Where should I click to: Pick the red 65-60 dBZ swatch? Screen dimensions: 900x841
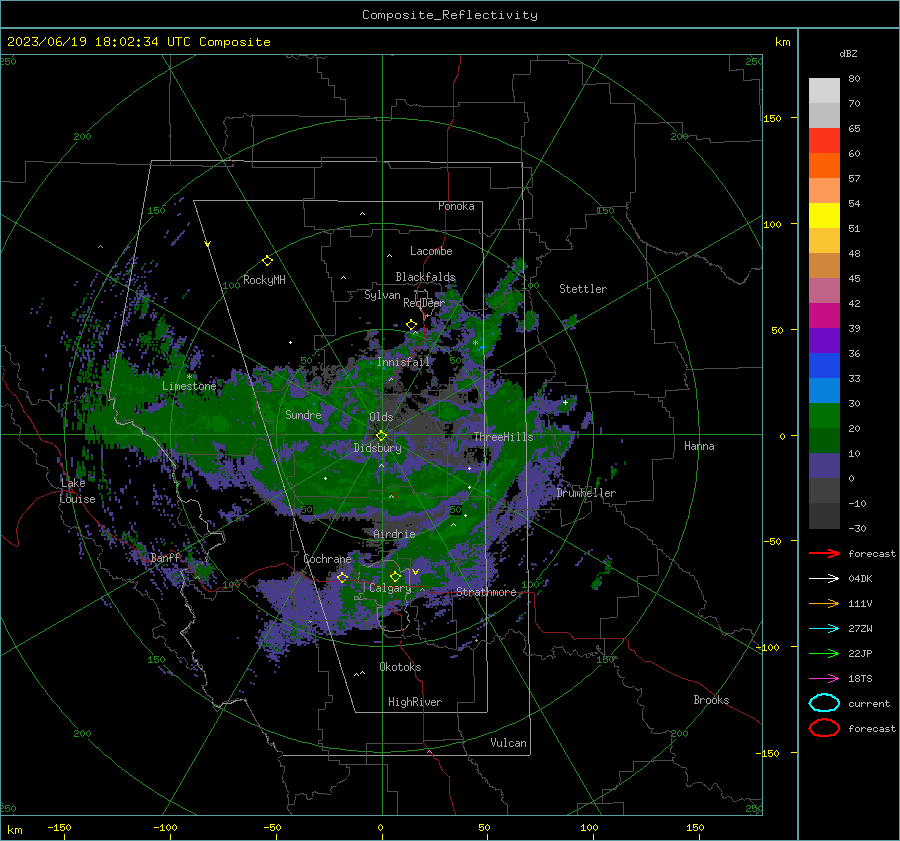824,141
